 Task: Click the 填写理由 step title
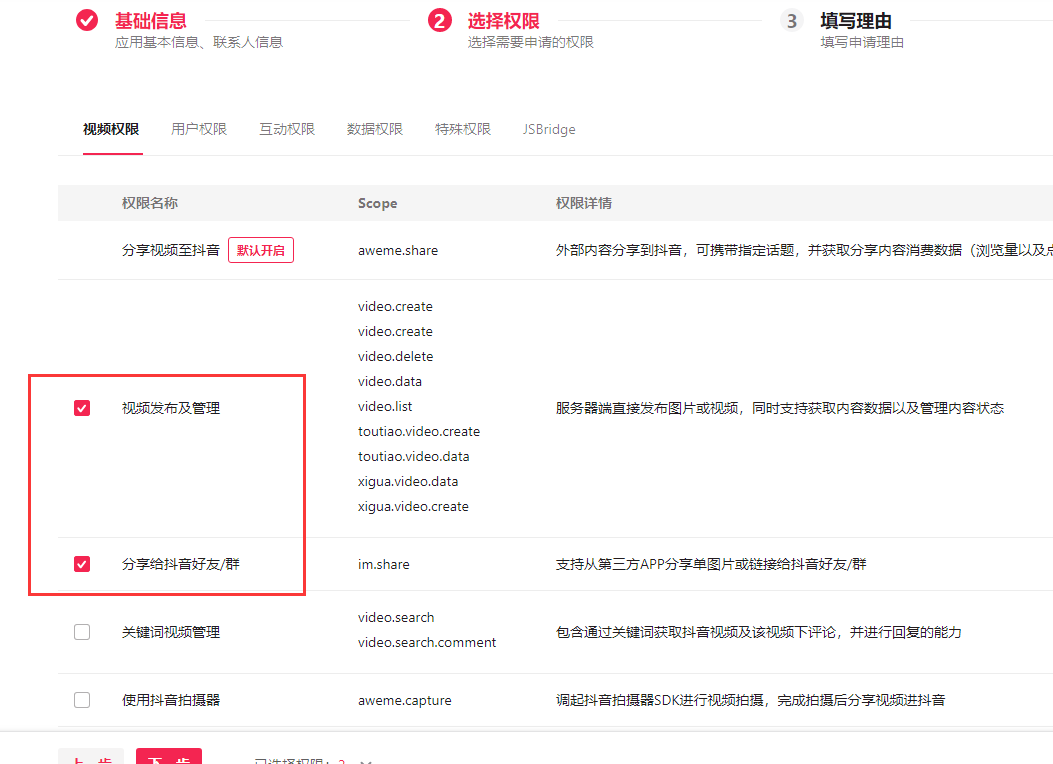tap(856, 21)
